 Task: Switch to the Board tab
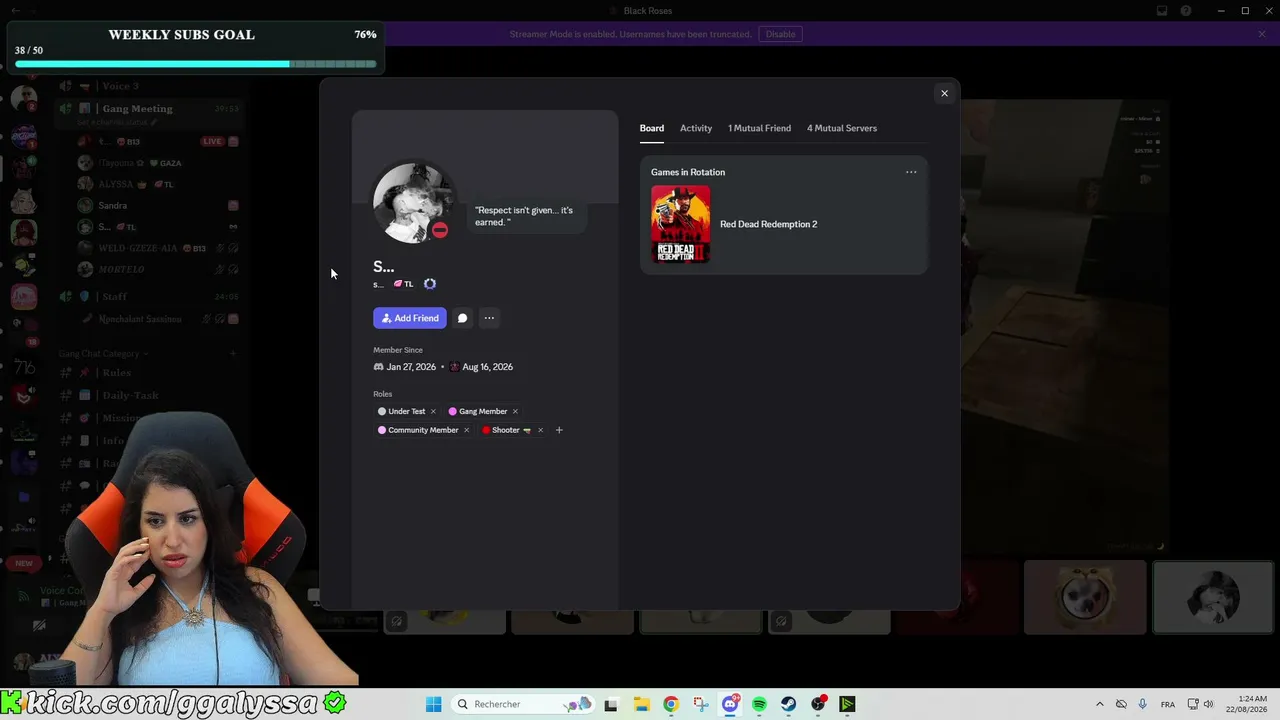(x=652, y=128)
